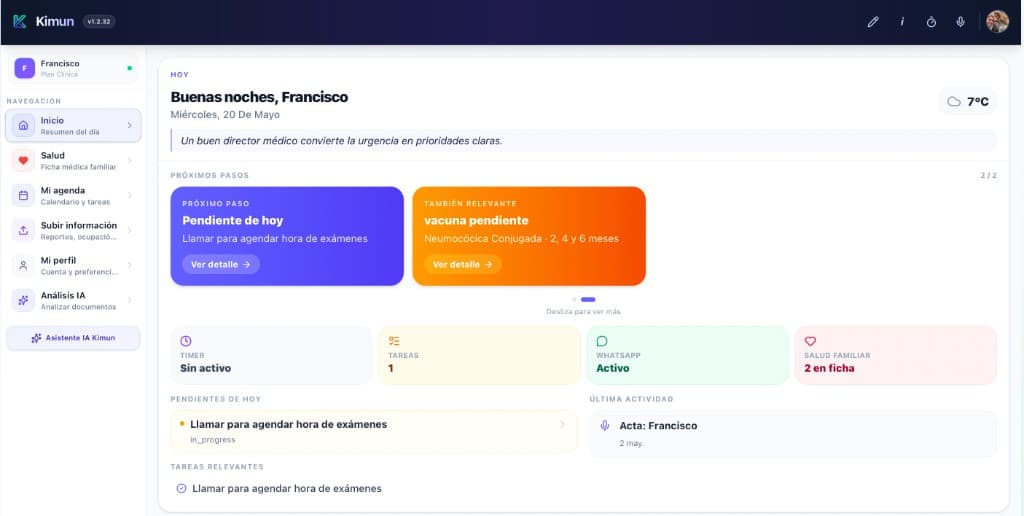Click Desliza para ver más hint

coord(583,312)
